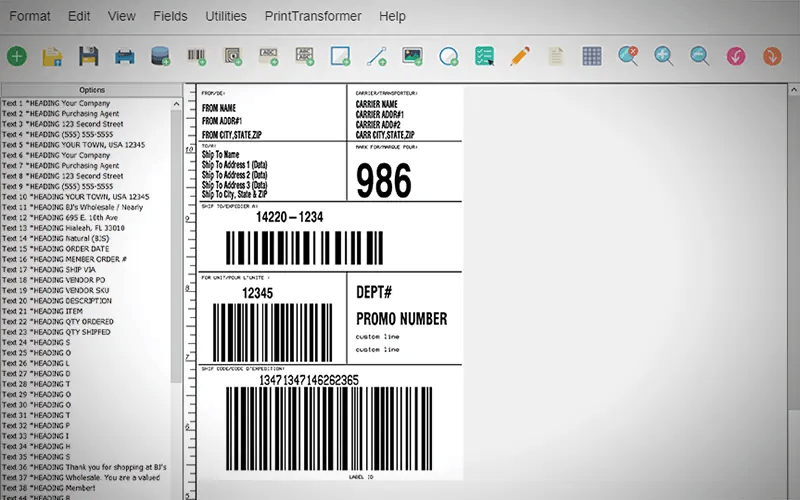
Task: Toggle the grid icon
Action: pos(592,56)
